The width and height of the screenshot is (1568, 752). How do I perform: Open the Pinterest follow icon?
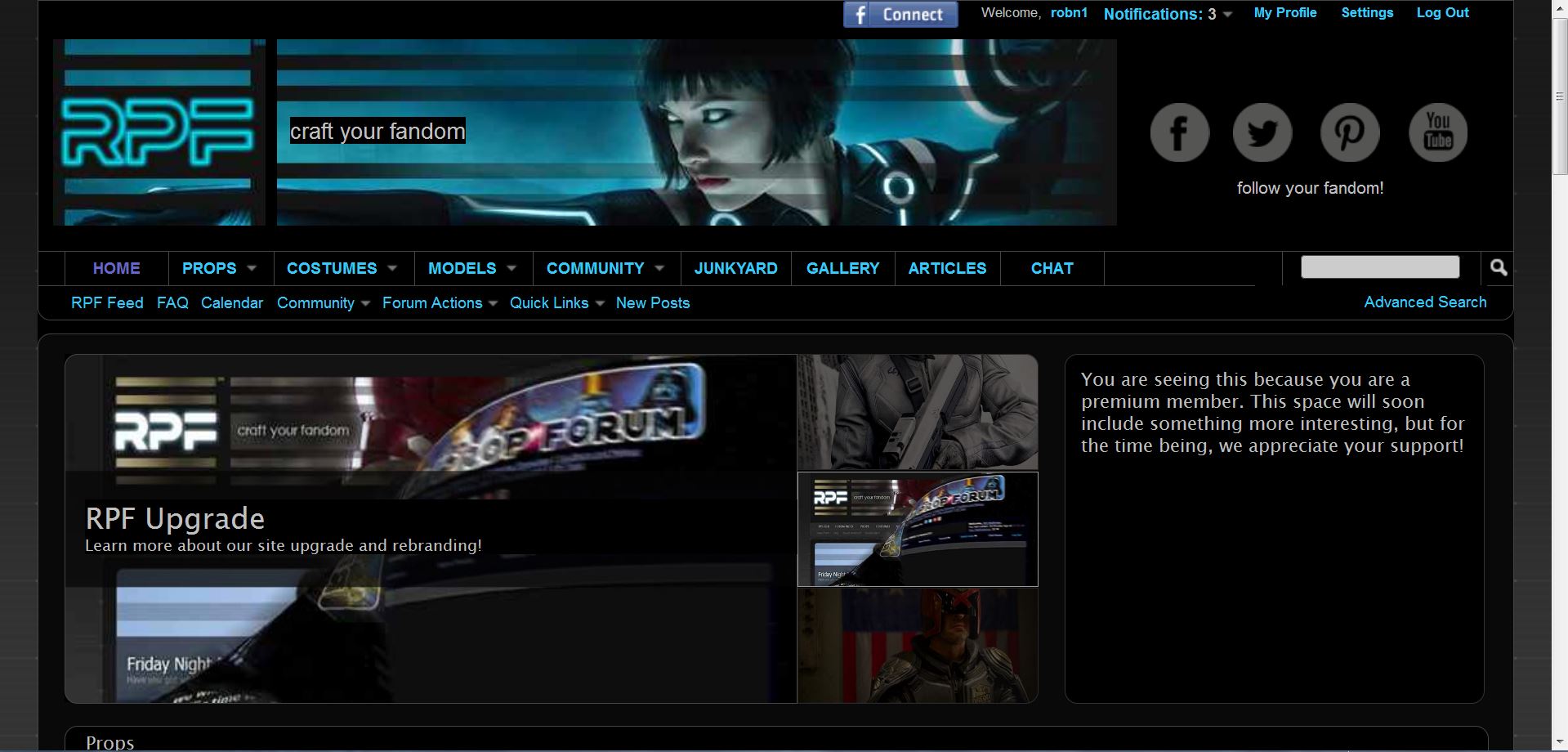(1350, 132)
